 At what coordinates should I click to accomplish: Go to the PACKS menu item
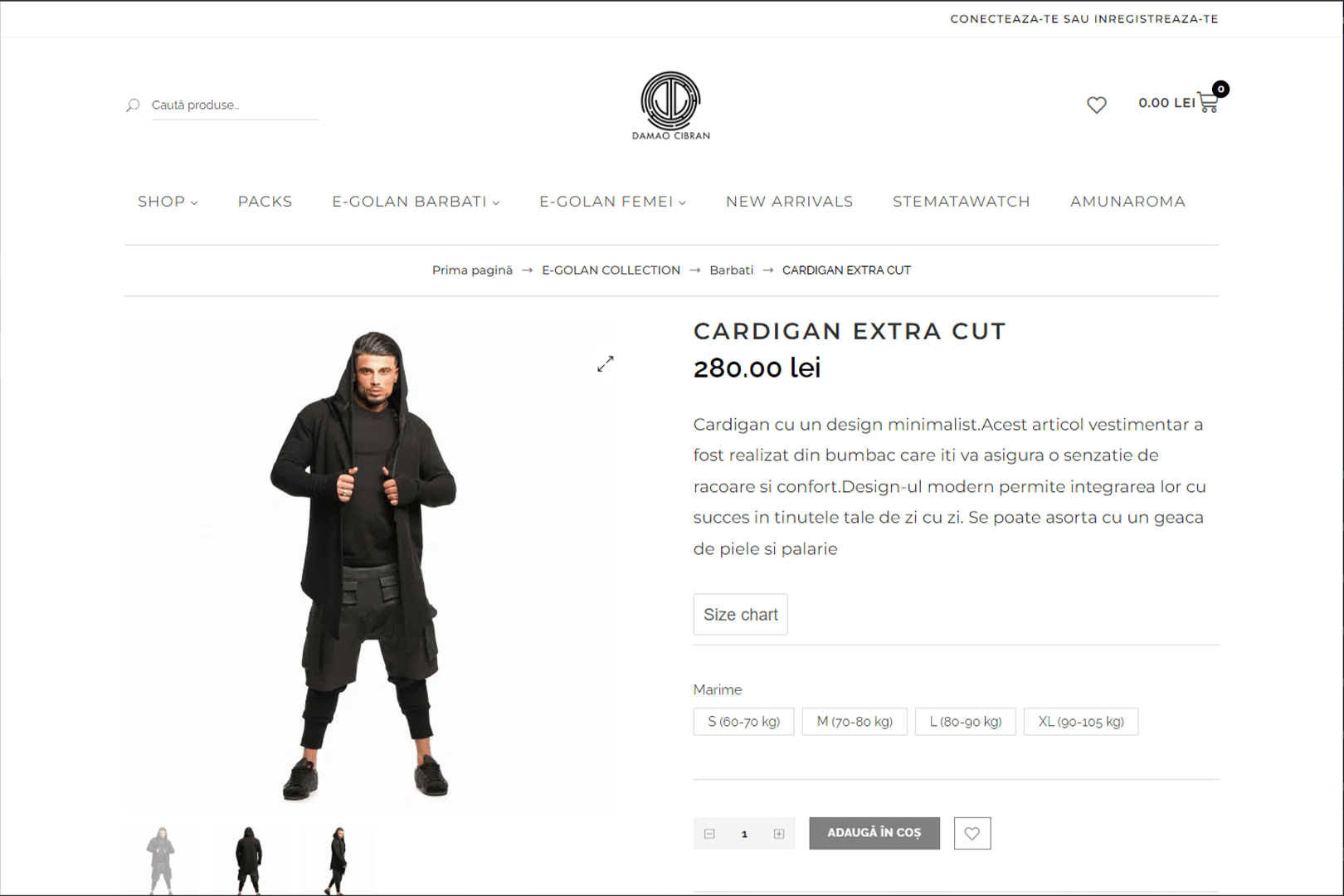[x=265, y=202]
